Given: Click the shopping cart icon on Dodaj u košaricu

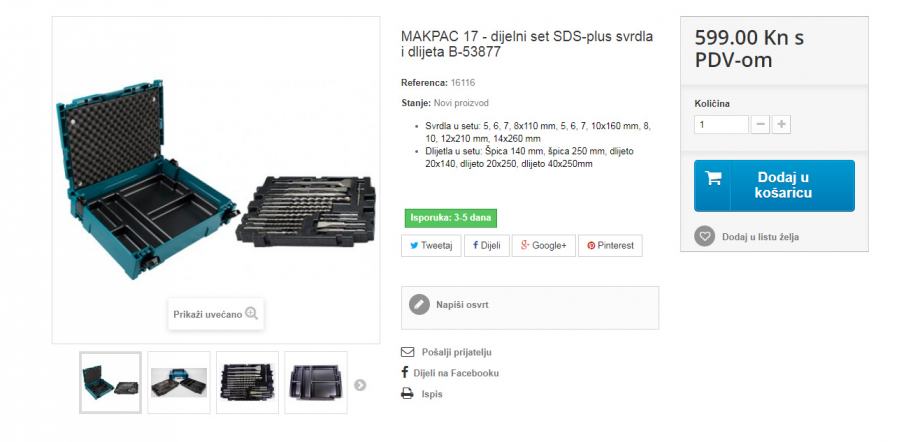Looking at the screenshot, I should [x=713, y=178].
